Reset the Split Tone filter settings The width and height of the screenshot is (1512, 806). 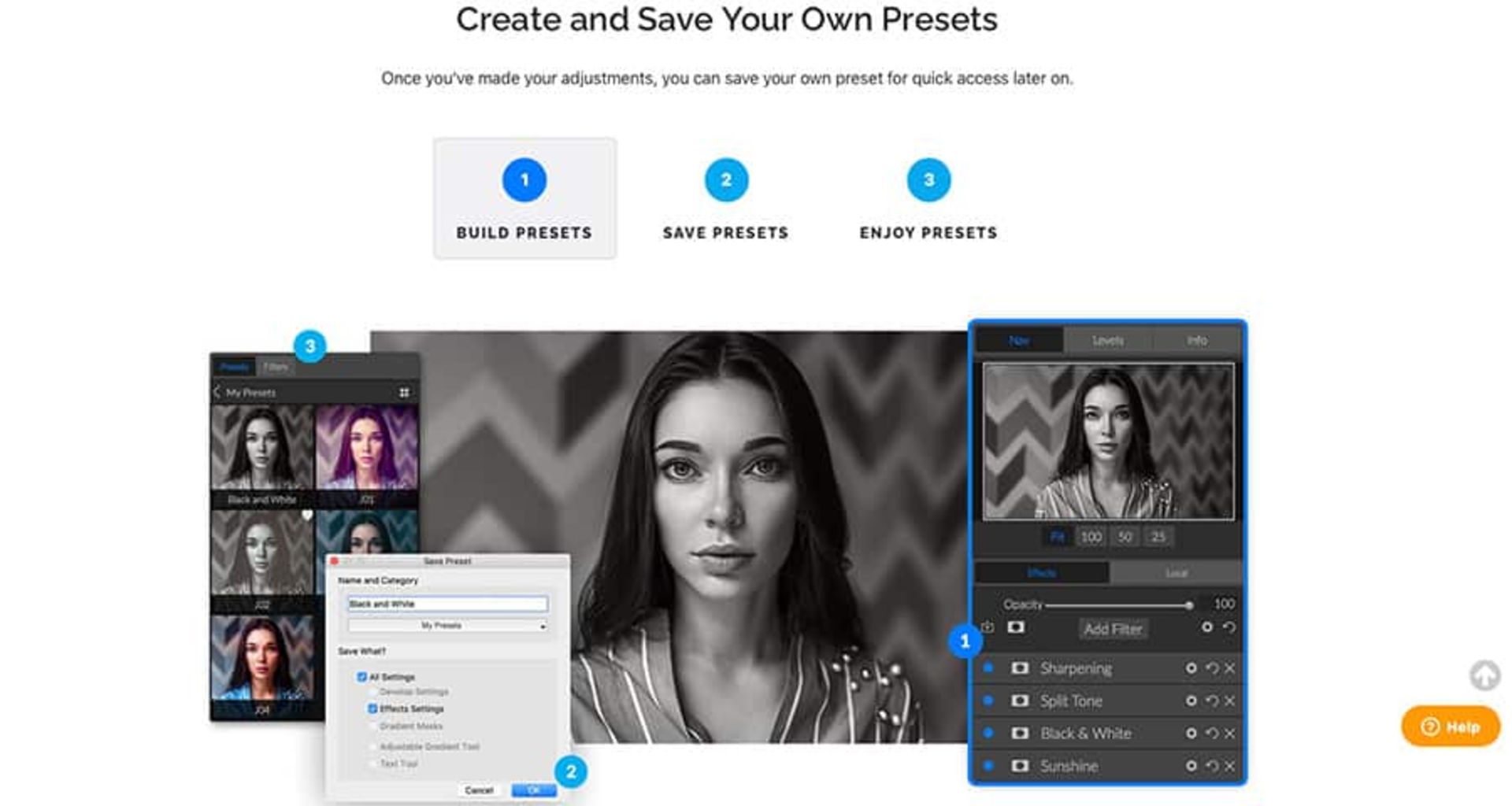(x=1212, y=701)
